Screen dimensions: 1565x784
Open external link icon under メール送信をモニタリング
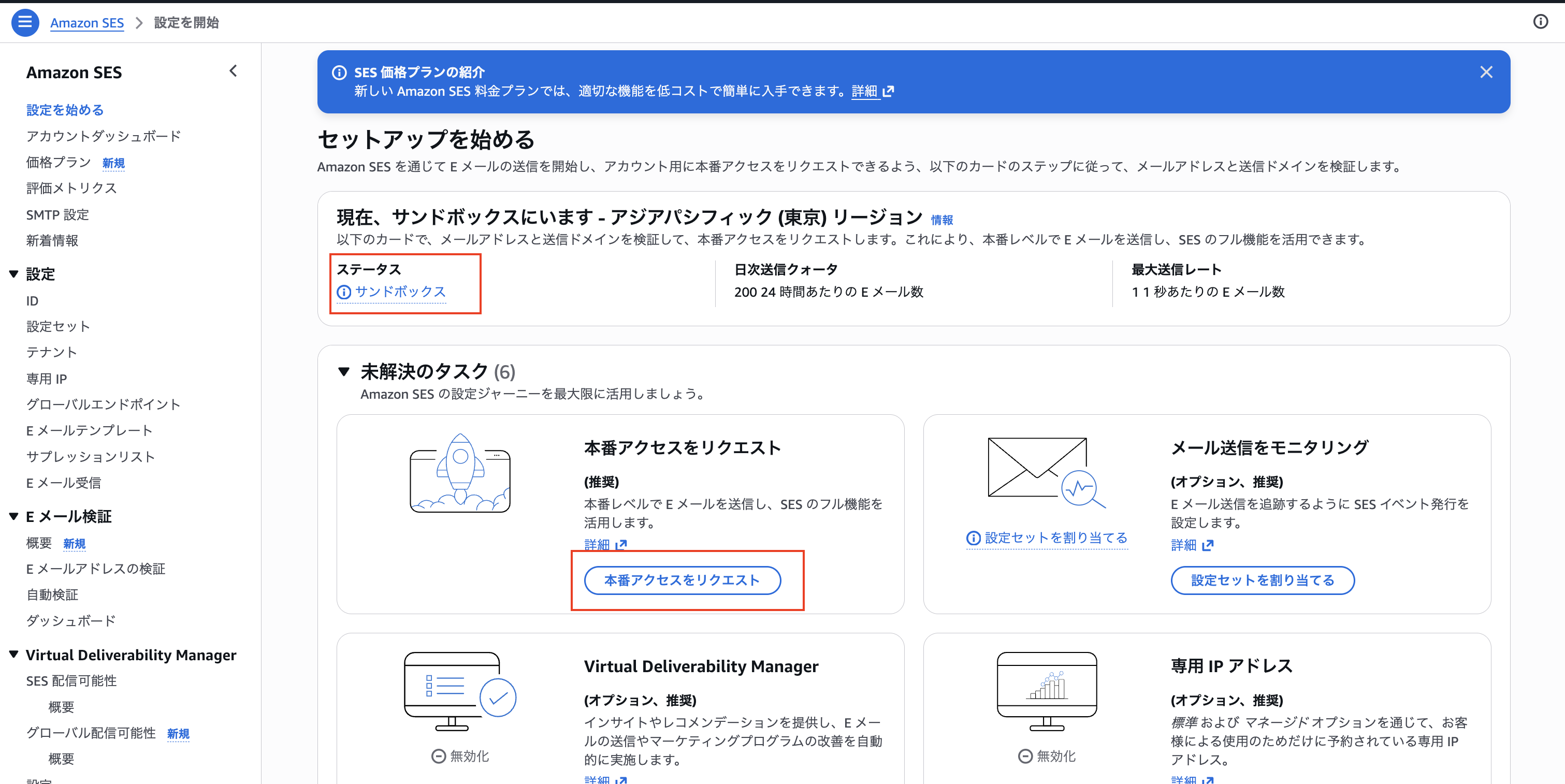click(x=1208, y=545)
